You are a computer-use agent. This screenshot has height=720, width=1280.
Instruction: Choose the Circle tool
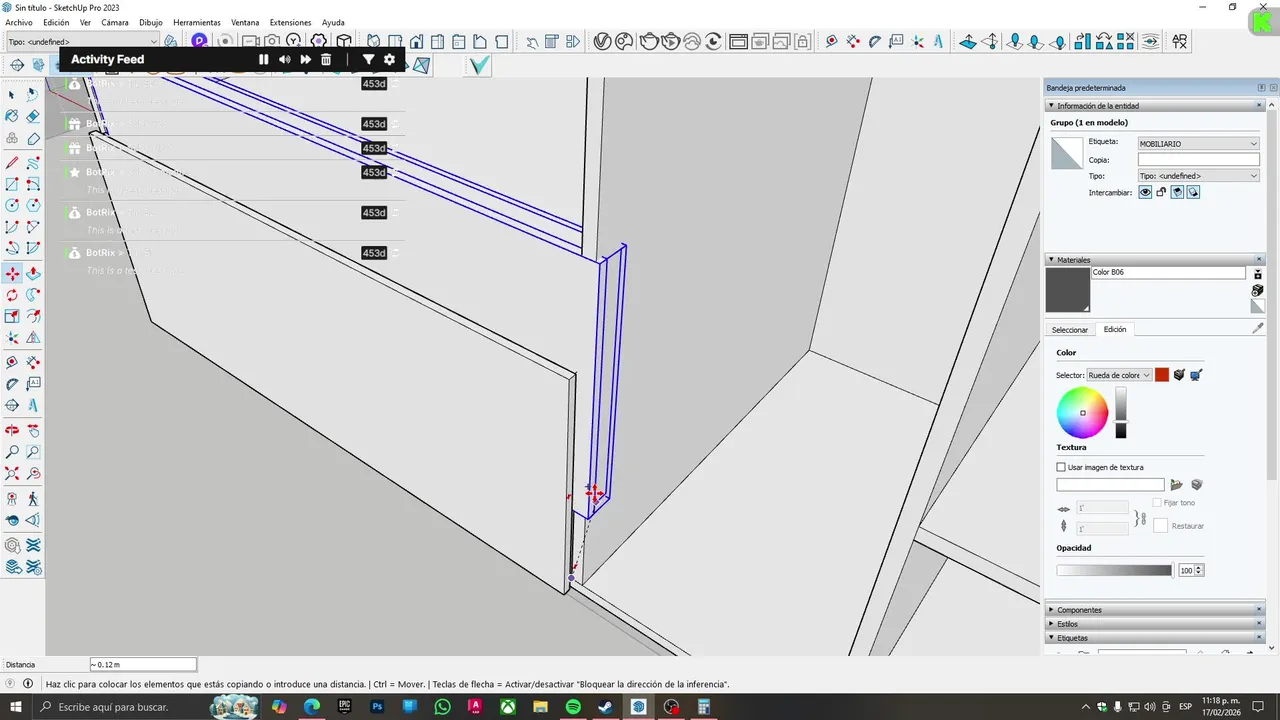click(x=12, y=205)
